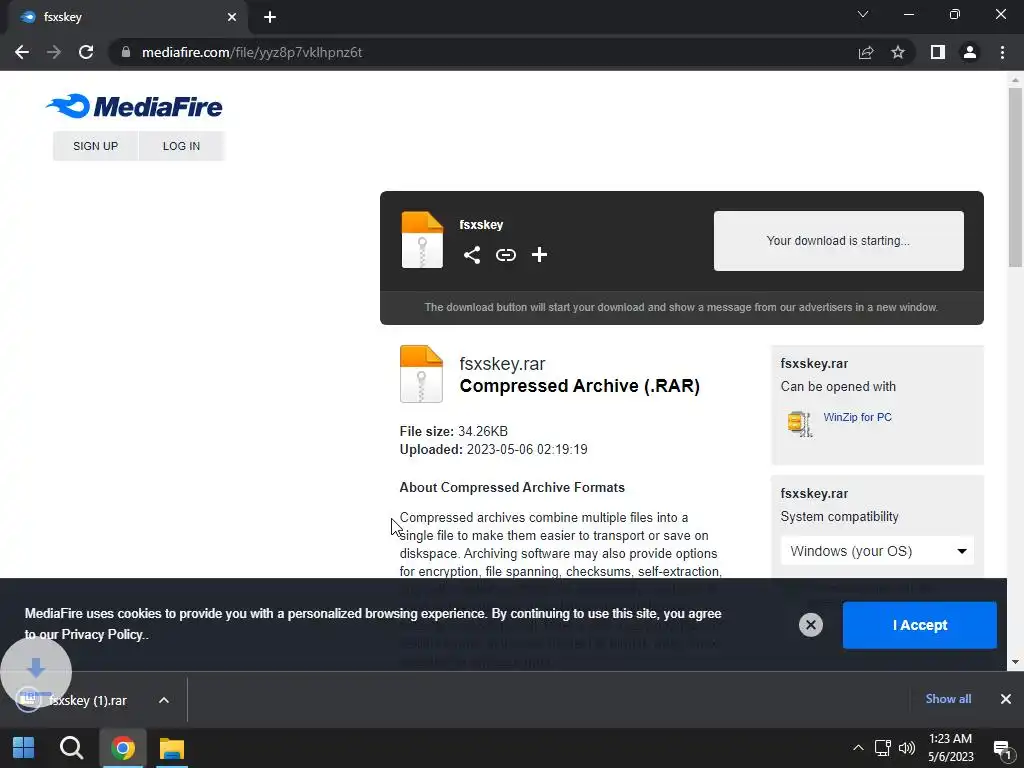The image size is (1024, 768).
Task: Open Privacy Policy link in cookie banner
Action: pyautogui.click(x=102, y=635)
